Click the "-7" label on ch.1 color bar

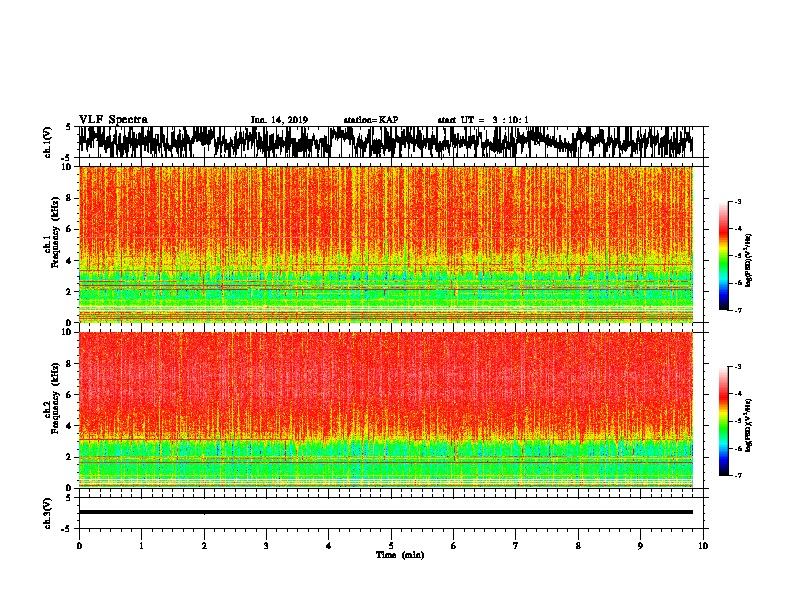737,310
